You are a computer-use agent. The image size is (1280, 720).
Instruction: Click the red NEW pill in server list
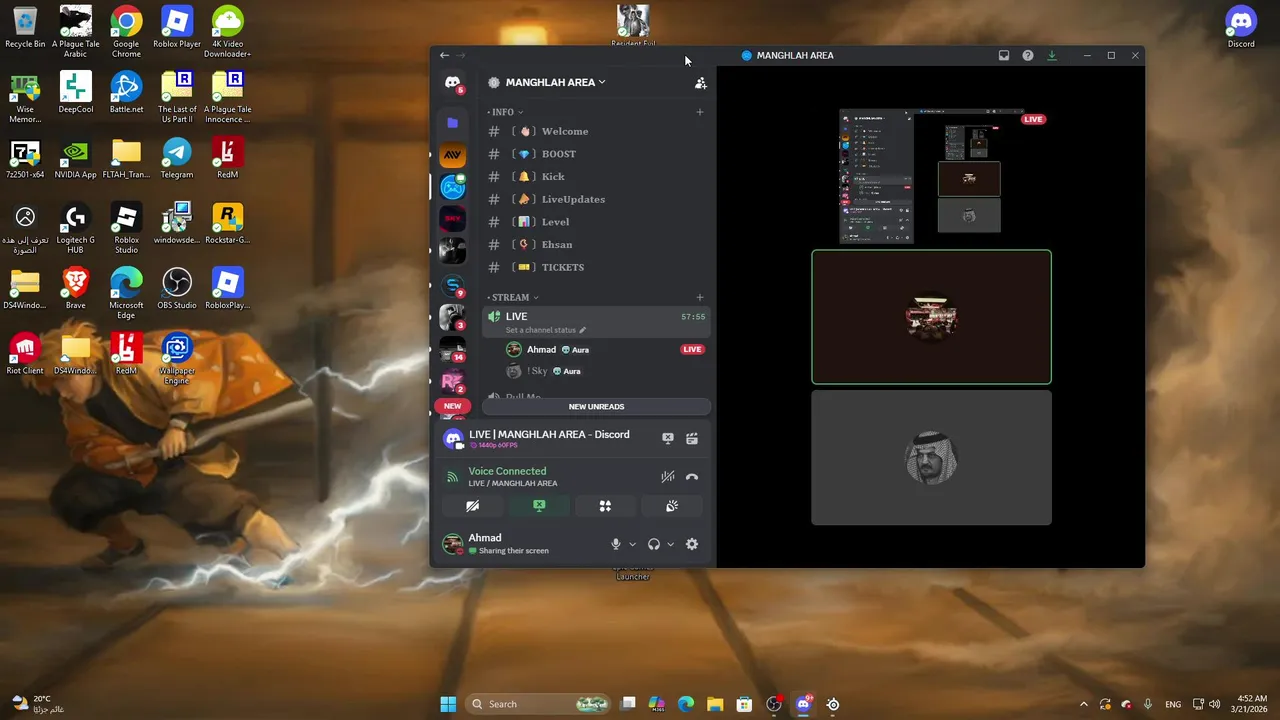coord(452,406)
